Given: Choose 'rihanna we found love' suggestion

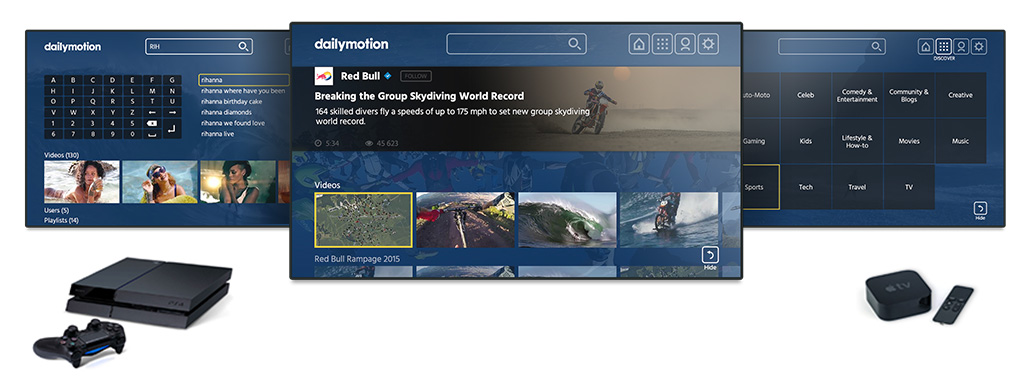Looking at the screenshot, I should (x=233, y=123).
